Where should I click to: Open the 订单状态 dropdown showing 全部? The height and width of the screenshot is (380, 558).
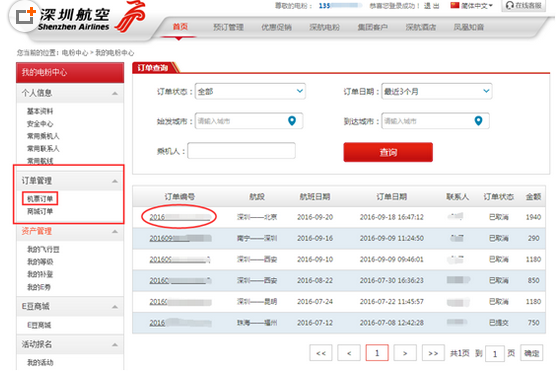[250, 91]
